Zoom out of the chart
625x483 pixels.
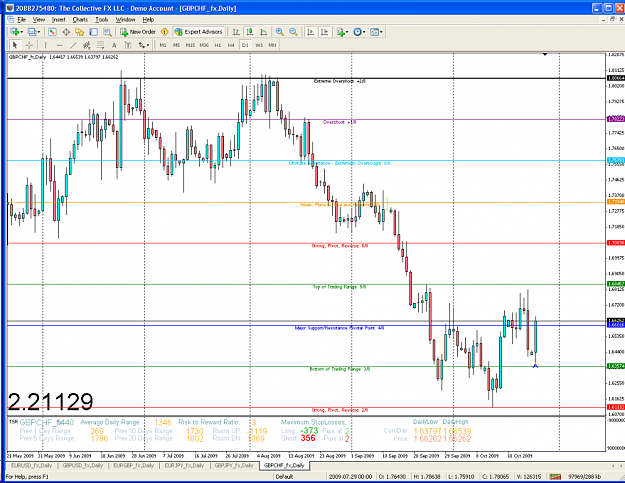[x=293, y=32]
